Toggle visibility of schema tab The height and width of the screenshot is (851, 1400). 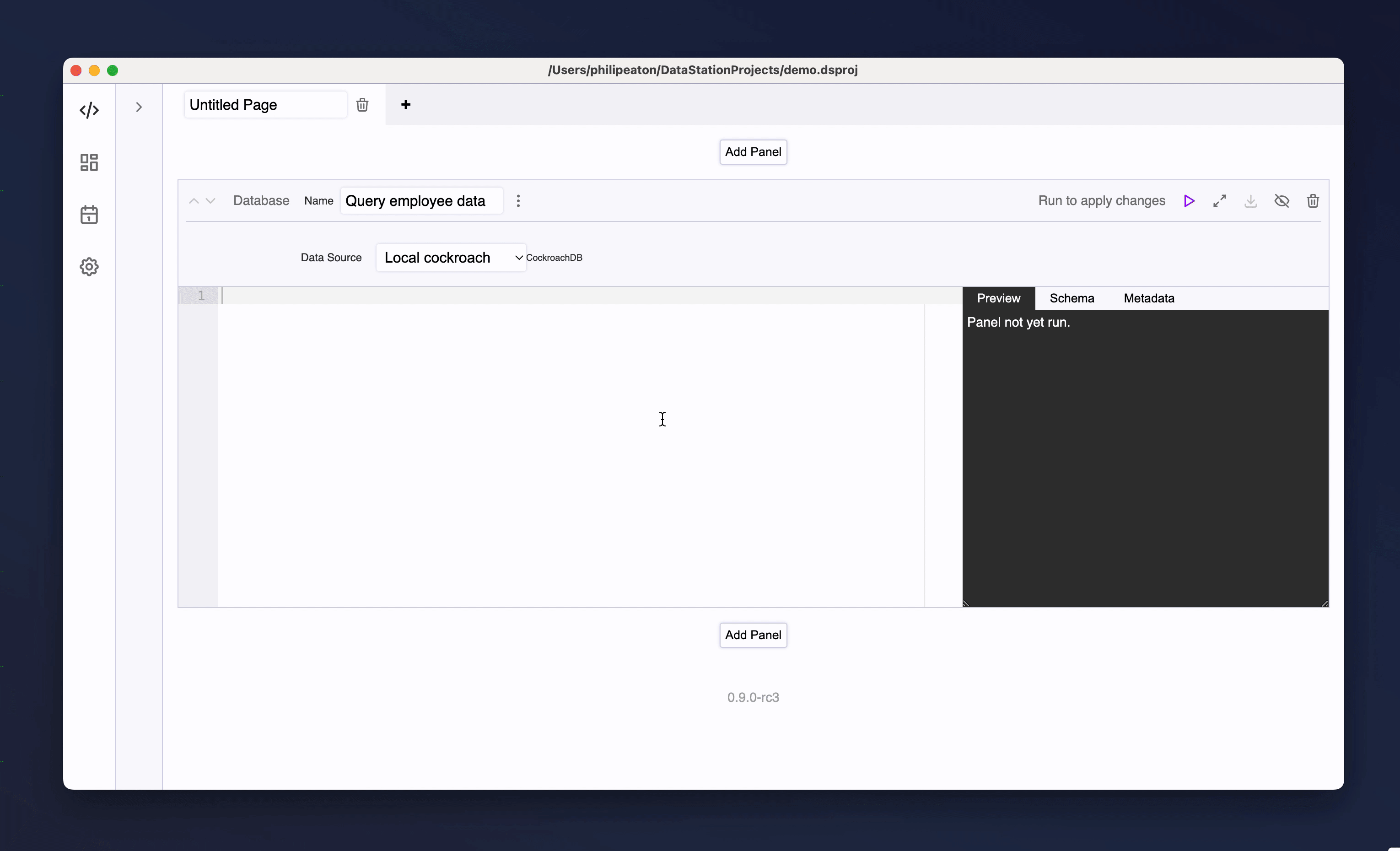tap(1072, 298)
